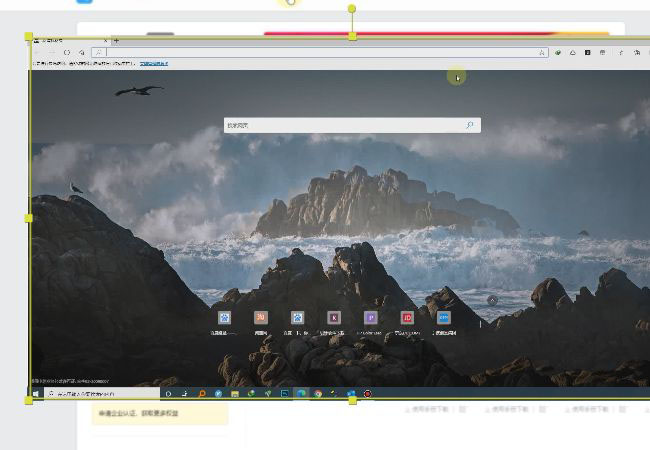The image size is (650, 450).
Task: Launch Google Chrome from the taskbar
Action: coord(318,394)
